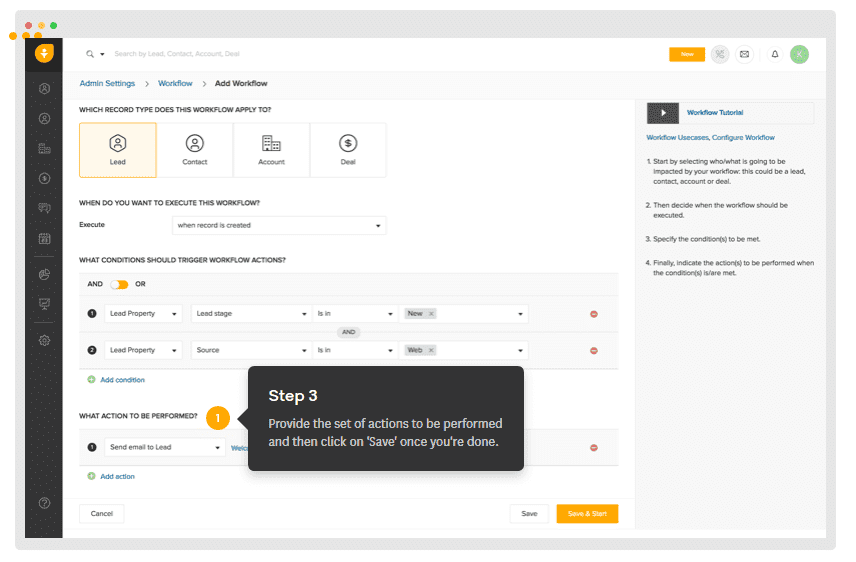Go to Workflow breadcrumb
This screenshot has height=562, width=856.
[x=175, y=84]
